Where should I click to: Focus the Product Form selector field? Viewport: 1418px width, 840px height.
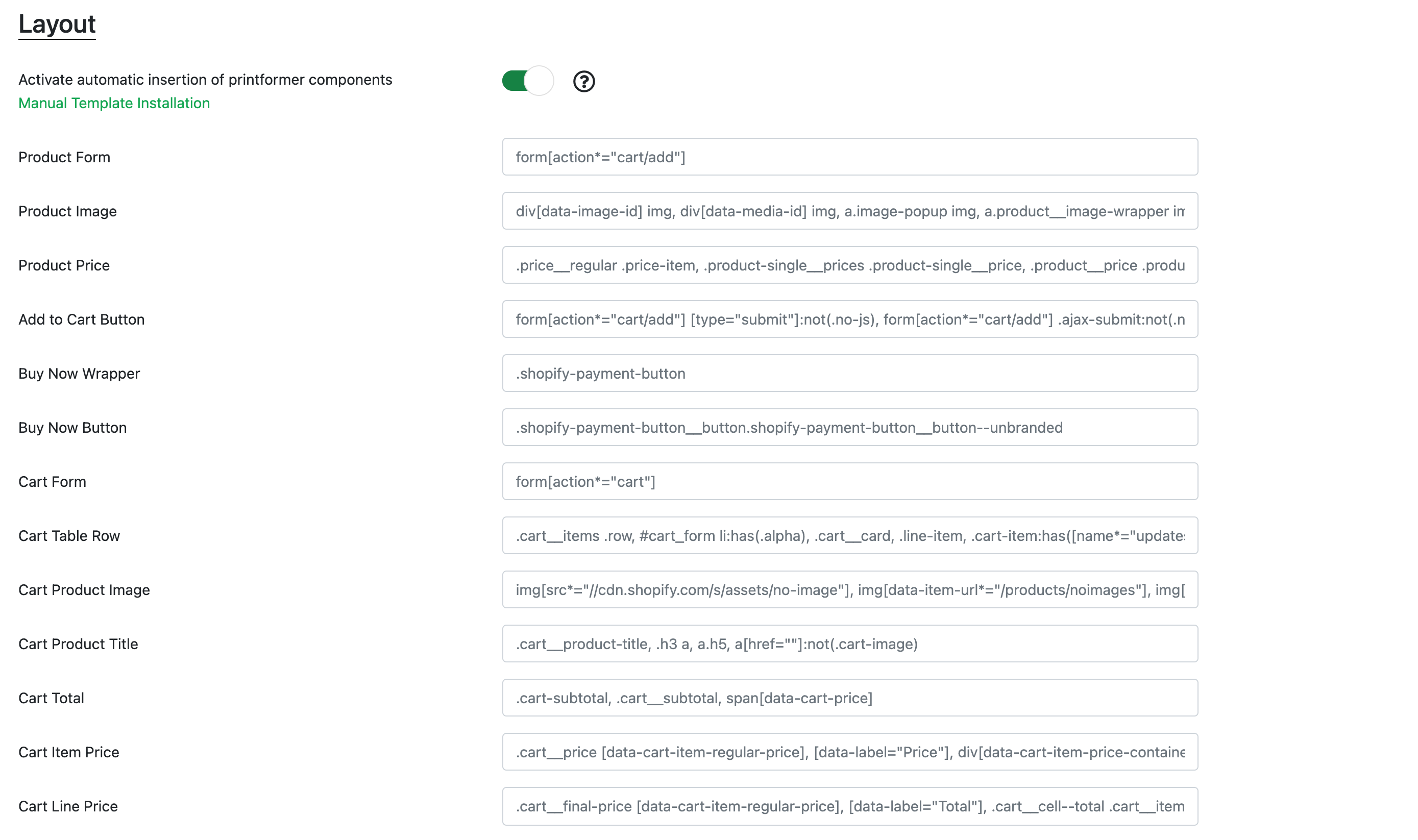(849, 157)
